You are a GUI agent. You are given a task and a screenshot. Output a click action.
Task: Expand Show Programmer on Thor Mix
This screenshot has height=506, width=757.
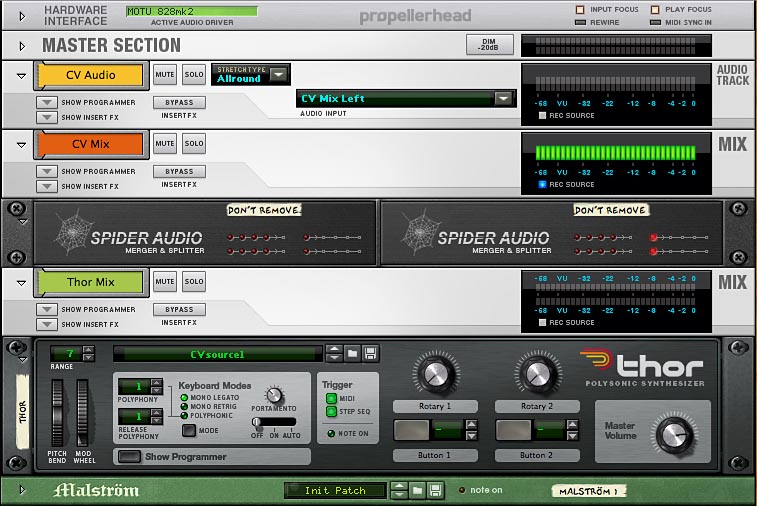pyautogui.click(x=47, y=309)
